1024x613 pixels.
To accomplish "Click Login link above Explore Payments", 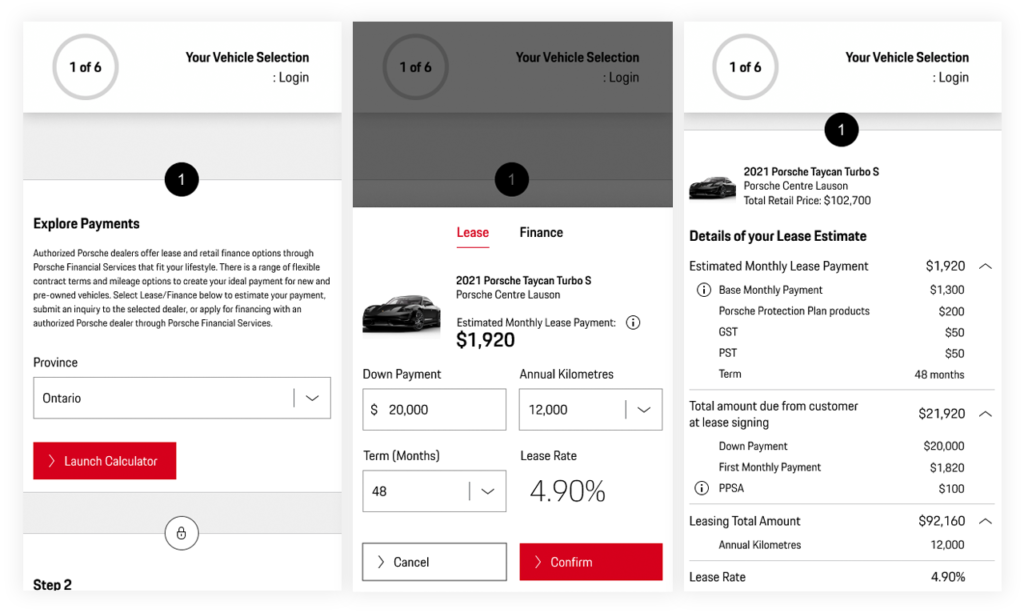I will 292,78.
